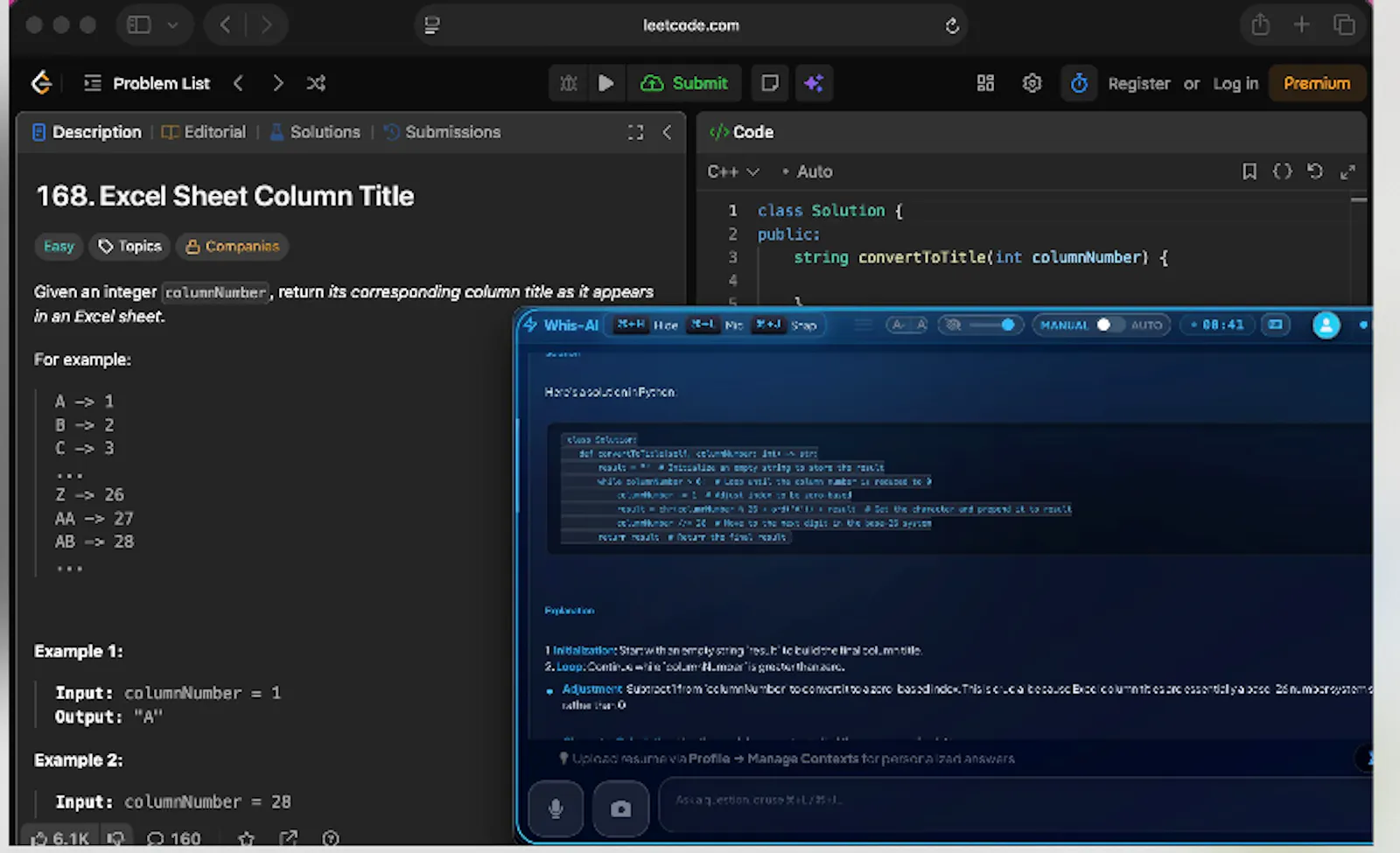Open the Whis-AI profile avatar

[1326, 325]
